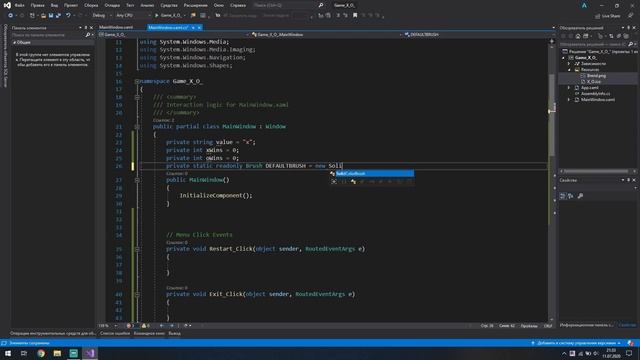
Task: Collapse the Общие group in toolbox
Action: coord(15,42)
